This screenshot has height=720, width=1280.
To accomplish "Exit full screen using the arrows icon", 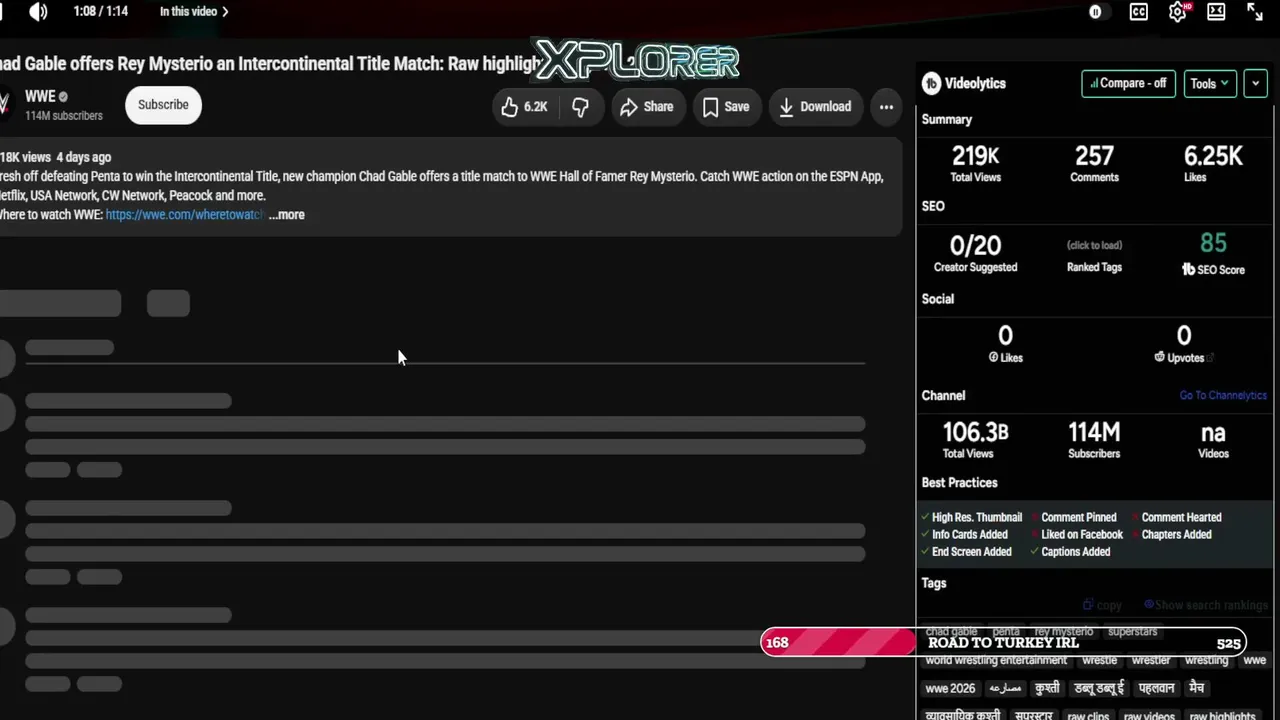I will [x=1255, y=12].
